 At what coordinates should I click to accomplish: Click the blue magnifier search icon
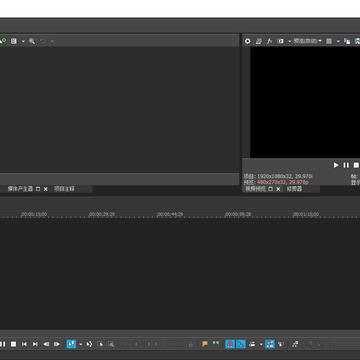(x=32, y=41)
